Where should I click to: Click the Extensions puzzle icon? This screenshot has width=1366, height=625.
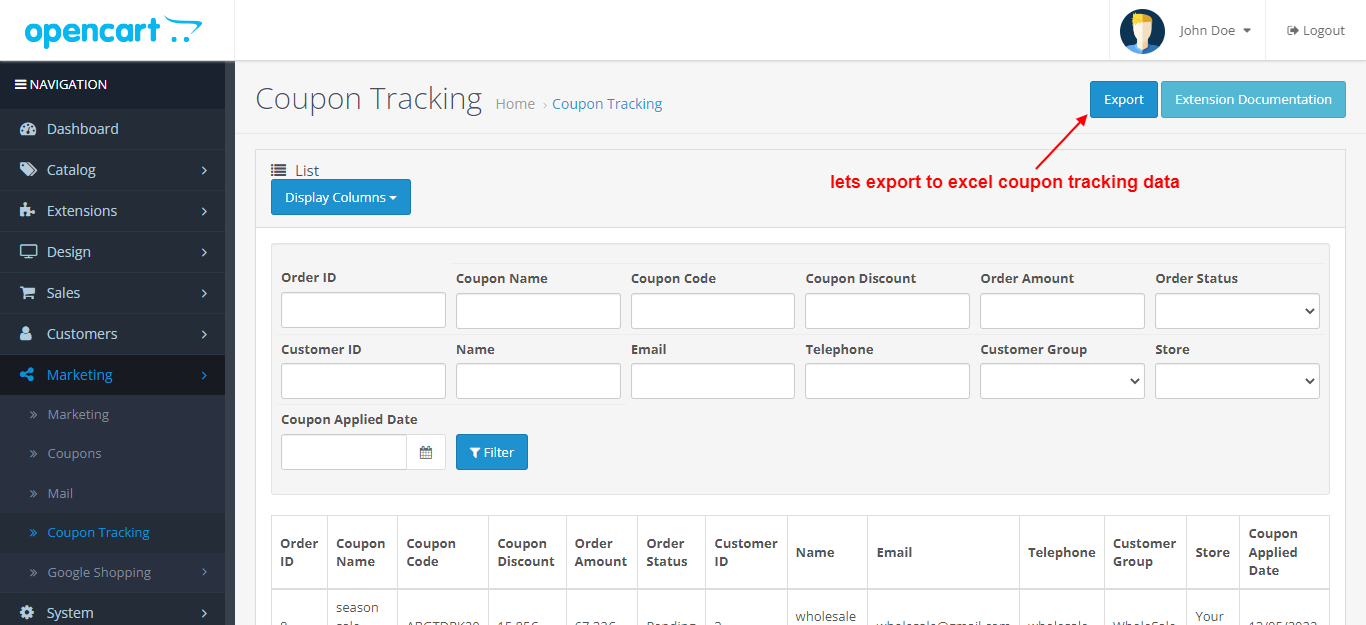point(28,211)
